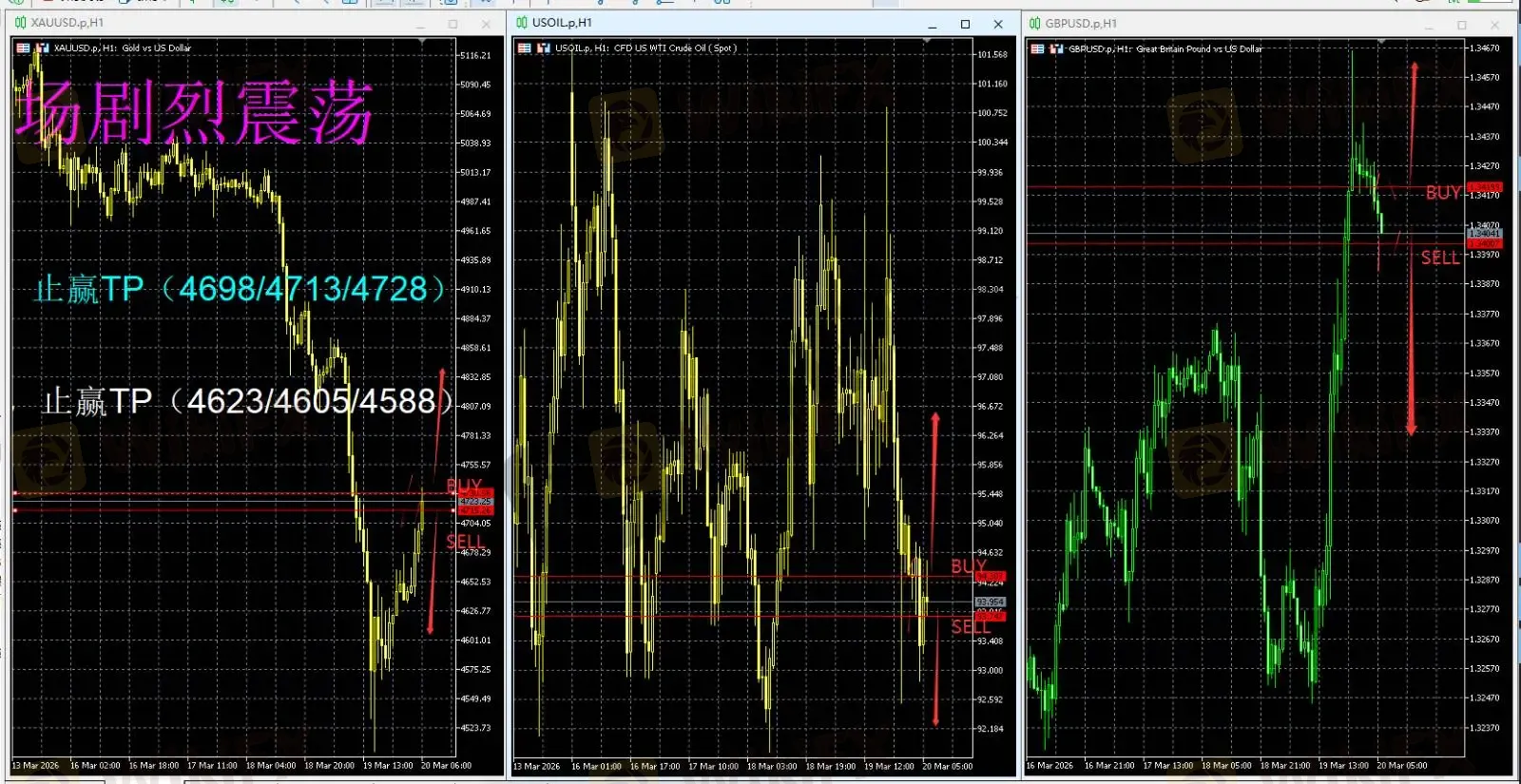The height and width of the screenshot is (784, 1521).
Task: Activate the GBPUSD.p,H1 window title bar
Action: pyautogui.click(x=1236, y=24)
